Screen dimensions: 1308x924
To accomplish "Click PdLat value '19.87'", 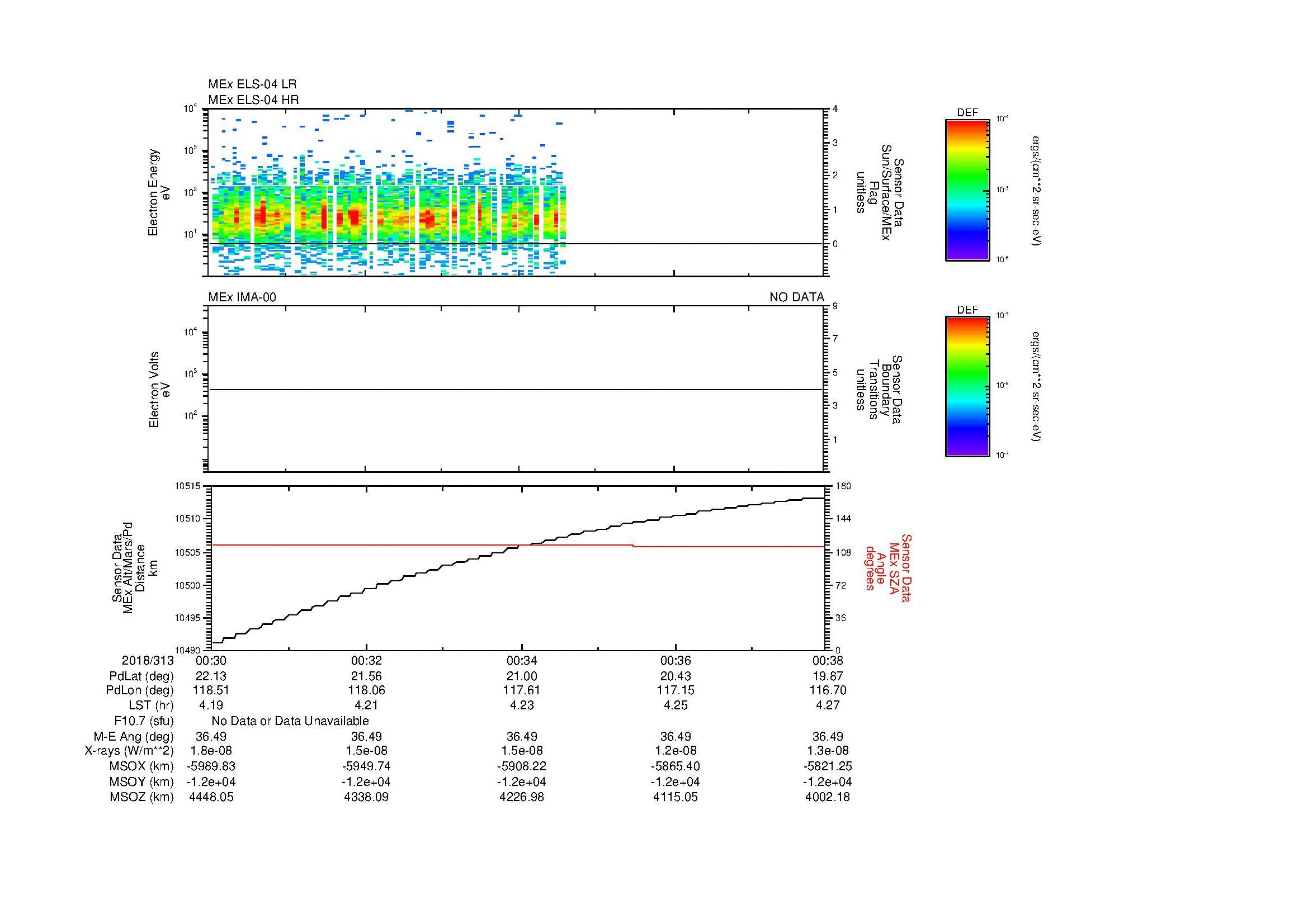I will [828, 676].
